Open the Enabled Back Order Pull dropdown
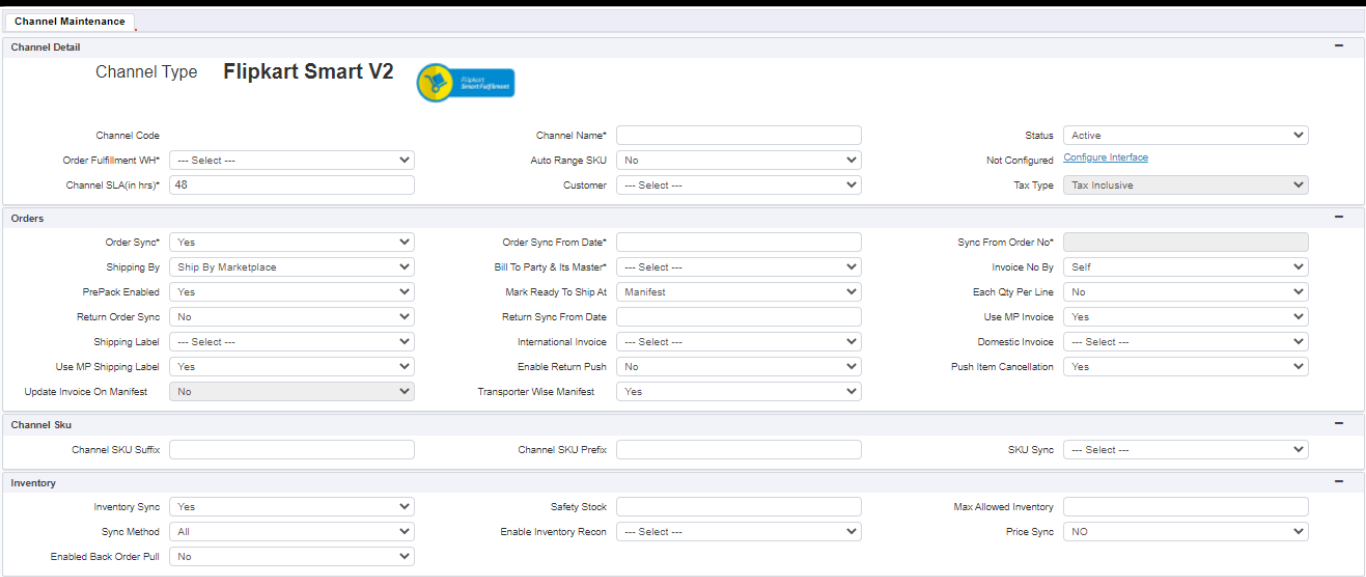Viewport: 1366px width, 577px height. click(291, 557)
